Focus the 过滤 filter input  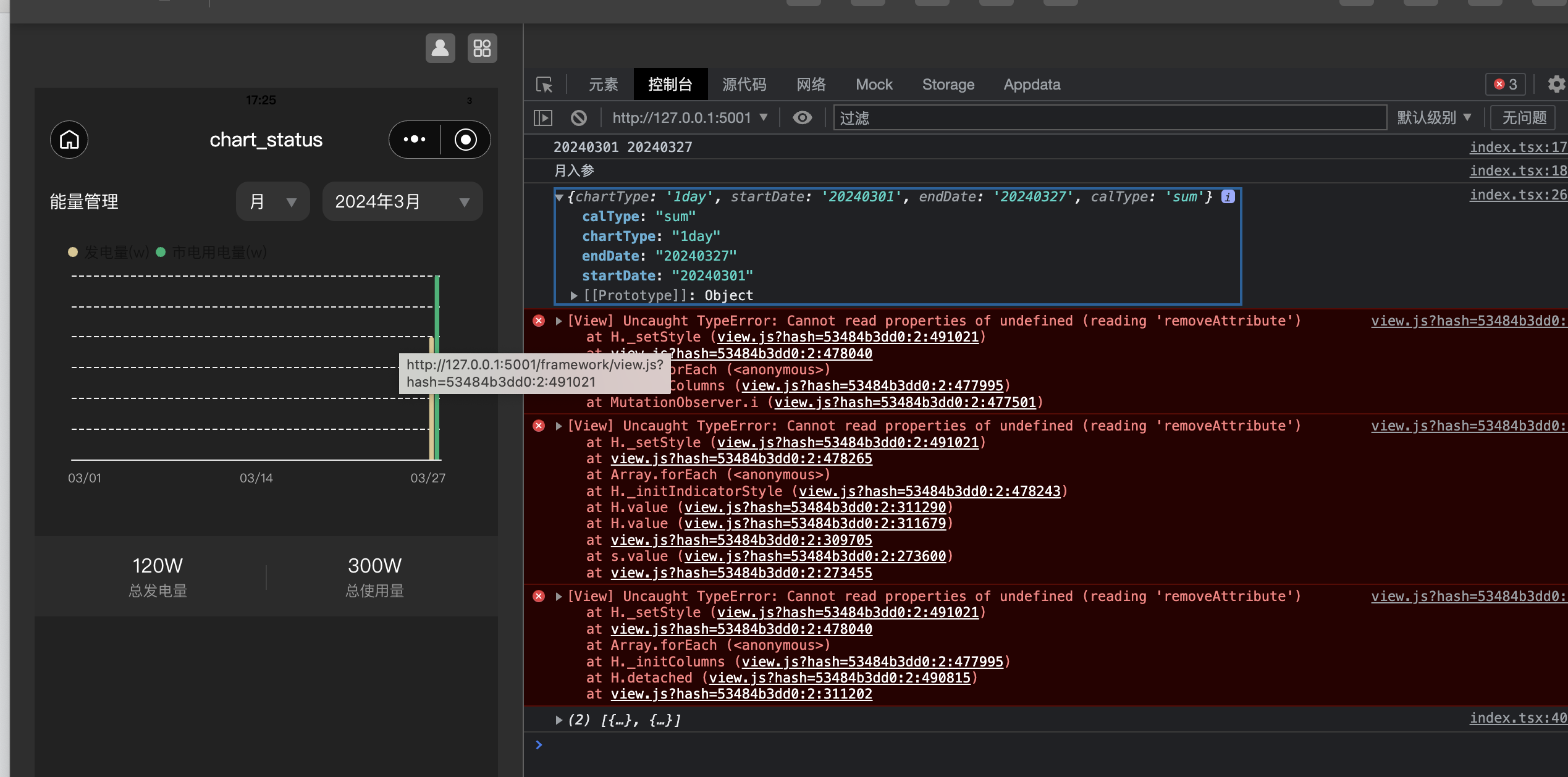(1110, 118)
